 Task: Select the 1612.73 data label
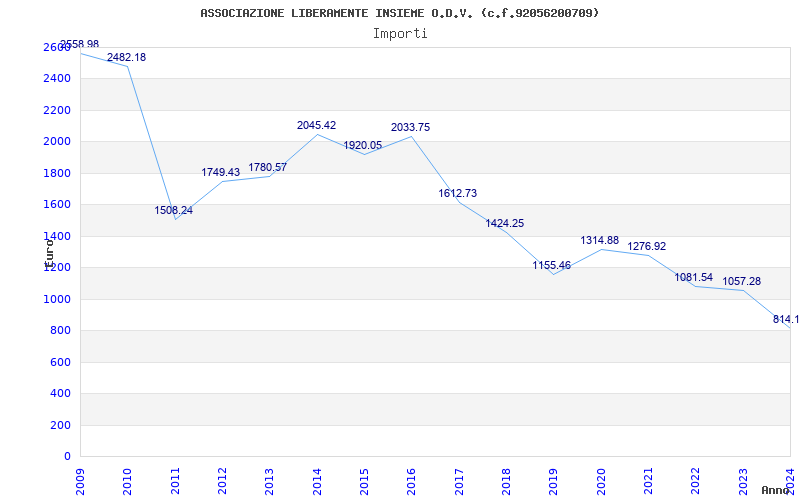tap(457, 194)
